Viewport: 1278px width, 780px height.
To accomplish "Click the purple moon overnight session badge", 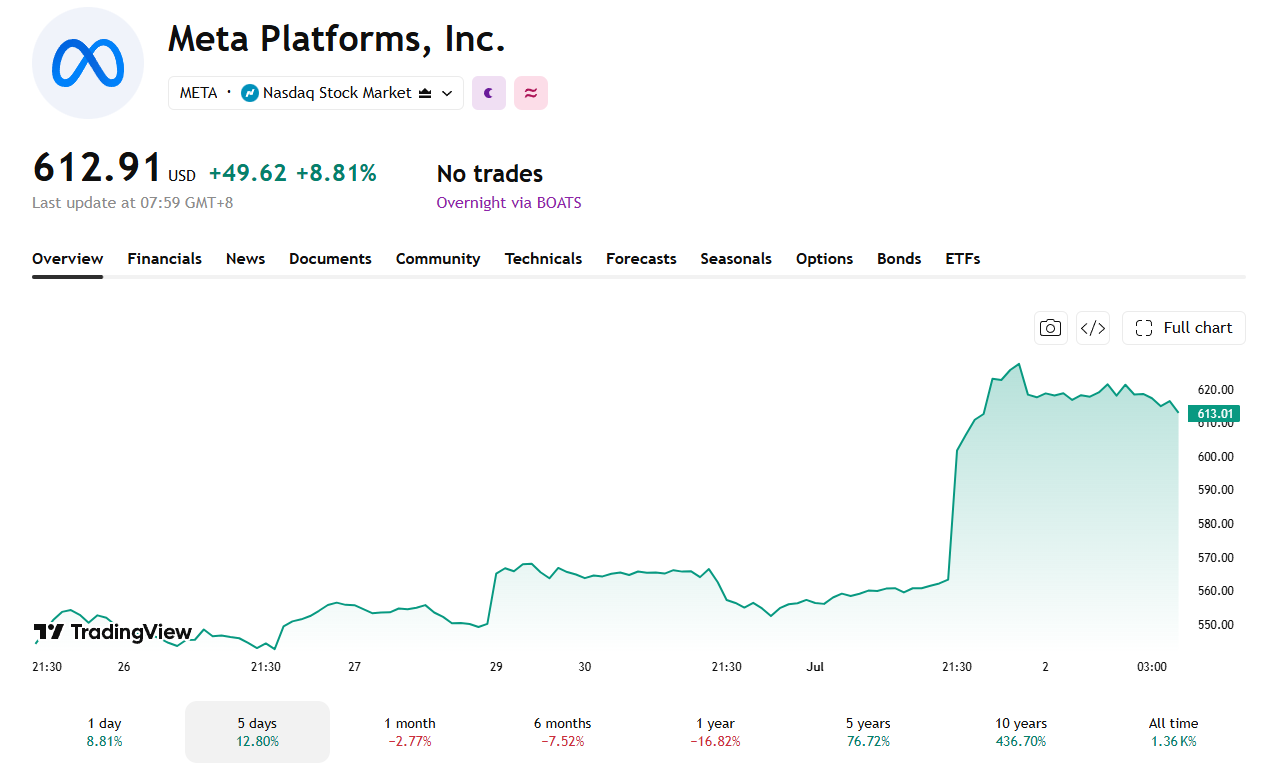I will pyautogui.click(x=489, y=93).
